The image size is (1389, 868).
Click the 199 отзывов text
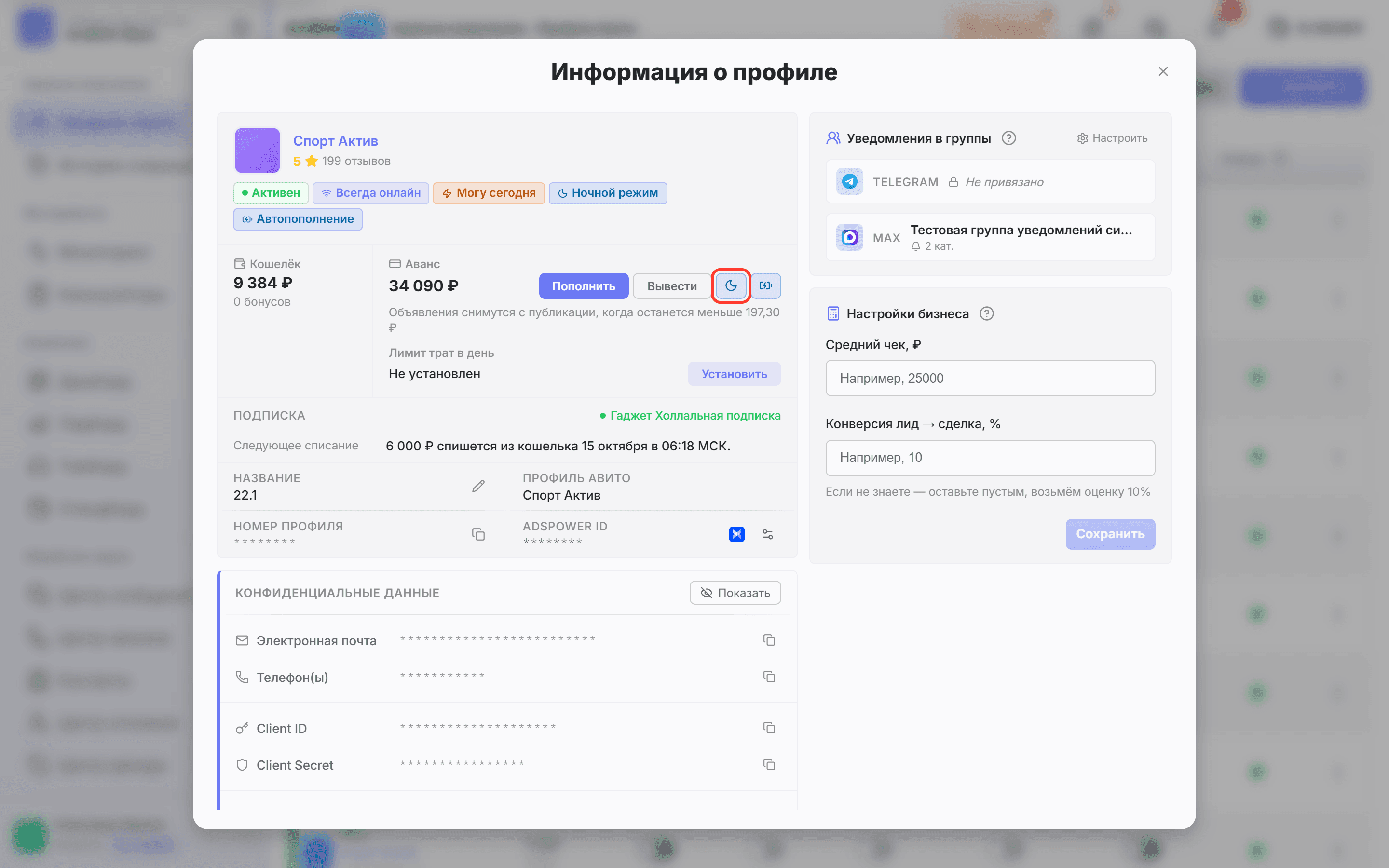tap(356, 161)
